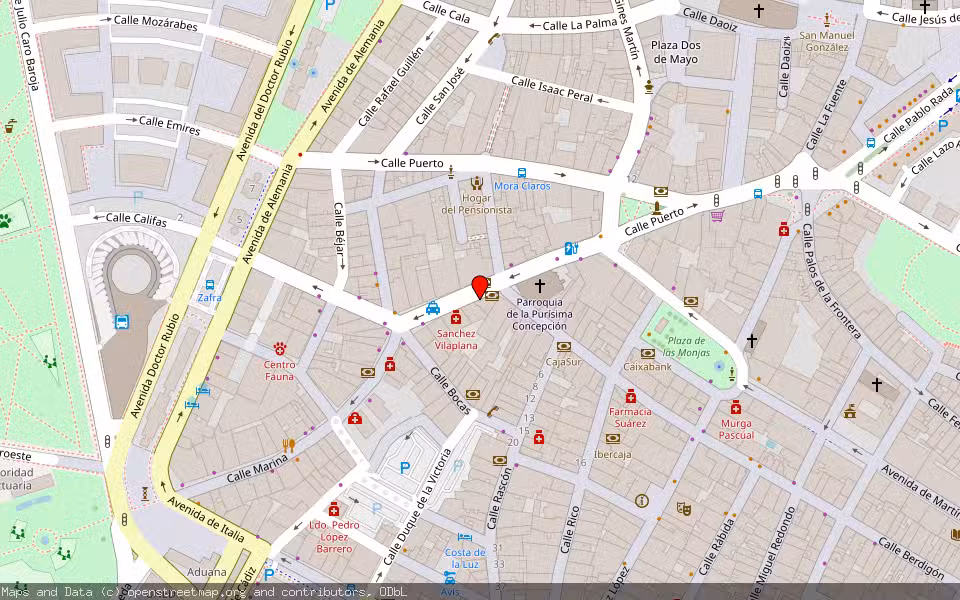Select the Calle Marina street label
The height and width of the screenshot is (600, 960).
[257, 468]
